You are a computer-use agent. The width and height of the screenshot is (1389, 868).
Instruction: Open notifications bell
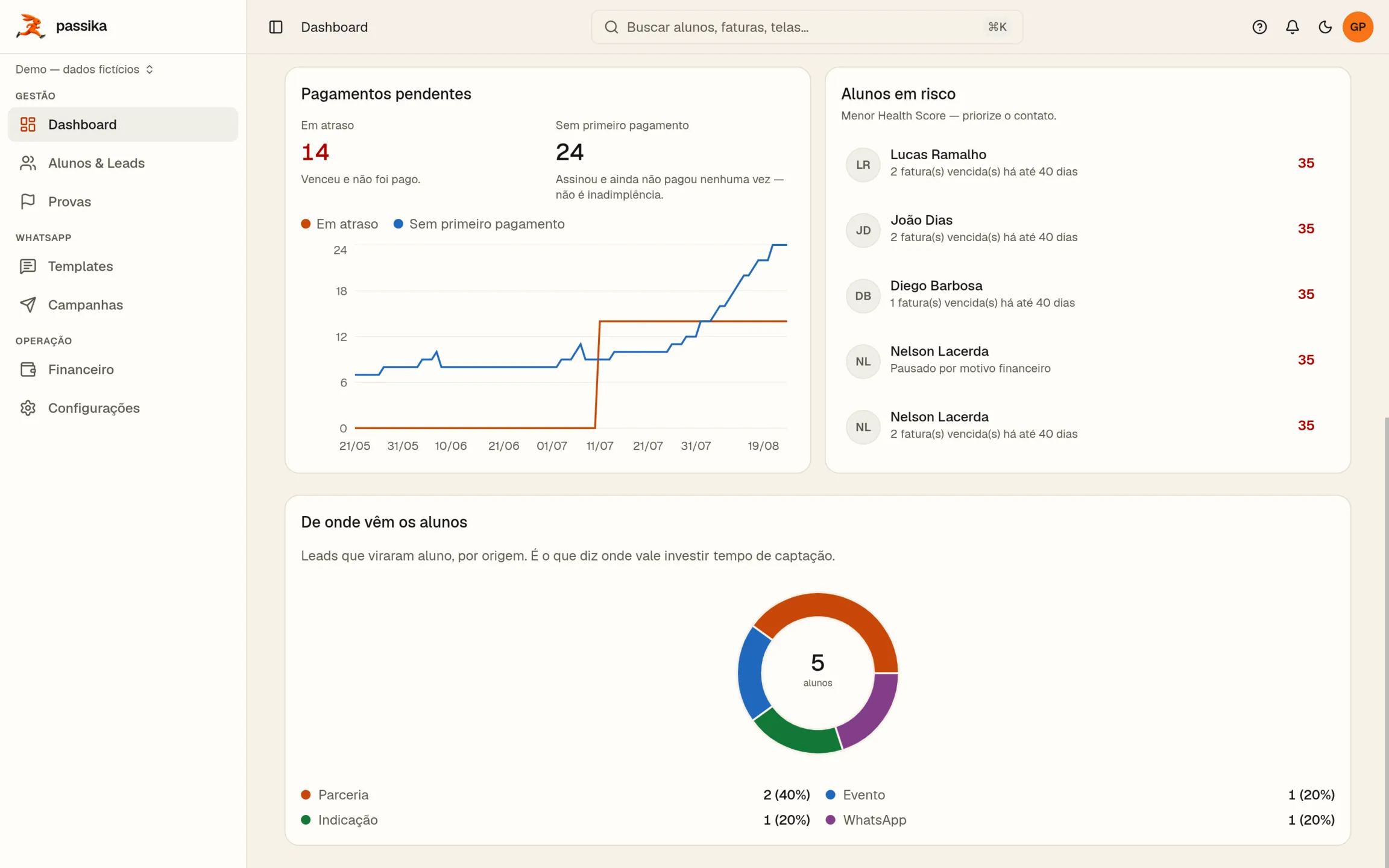pos(1292,27)
